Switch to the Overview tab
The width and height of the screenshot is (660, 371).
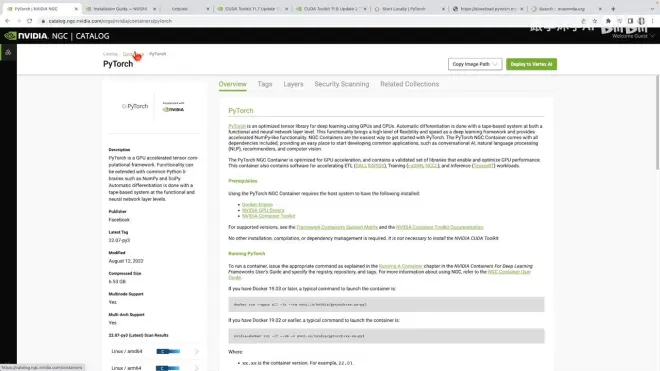click(x=232, y=84)
